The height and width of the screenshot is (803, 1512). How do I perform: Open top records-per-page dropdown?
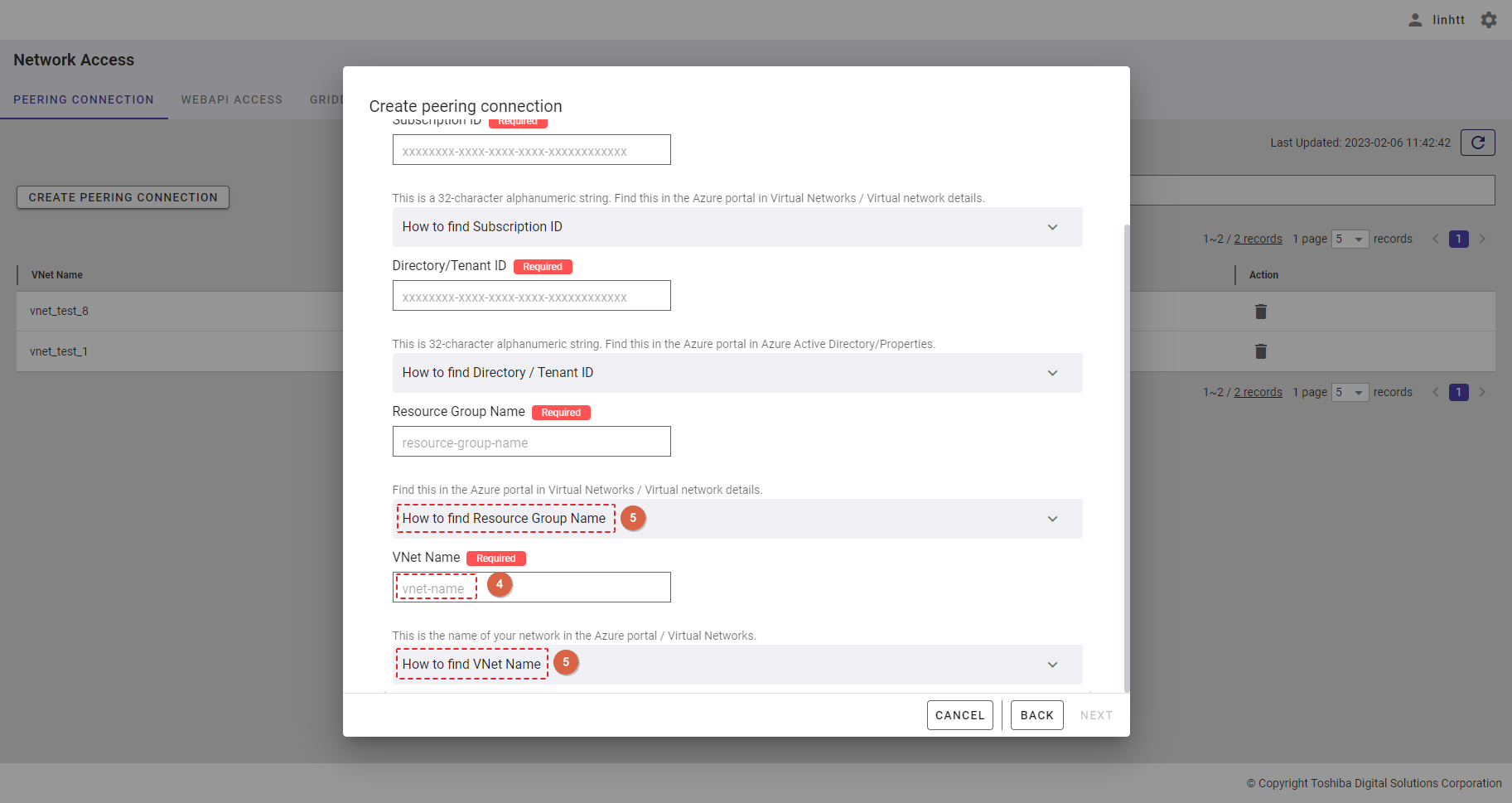coord(1350,239)
